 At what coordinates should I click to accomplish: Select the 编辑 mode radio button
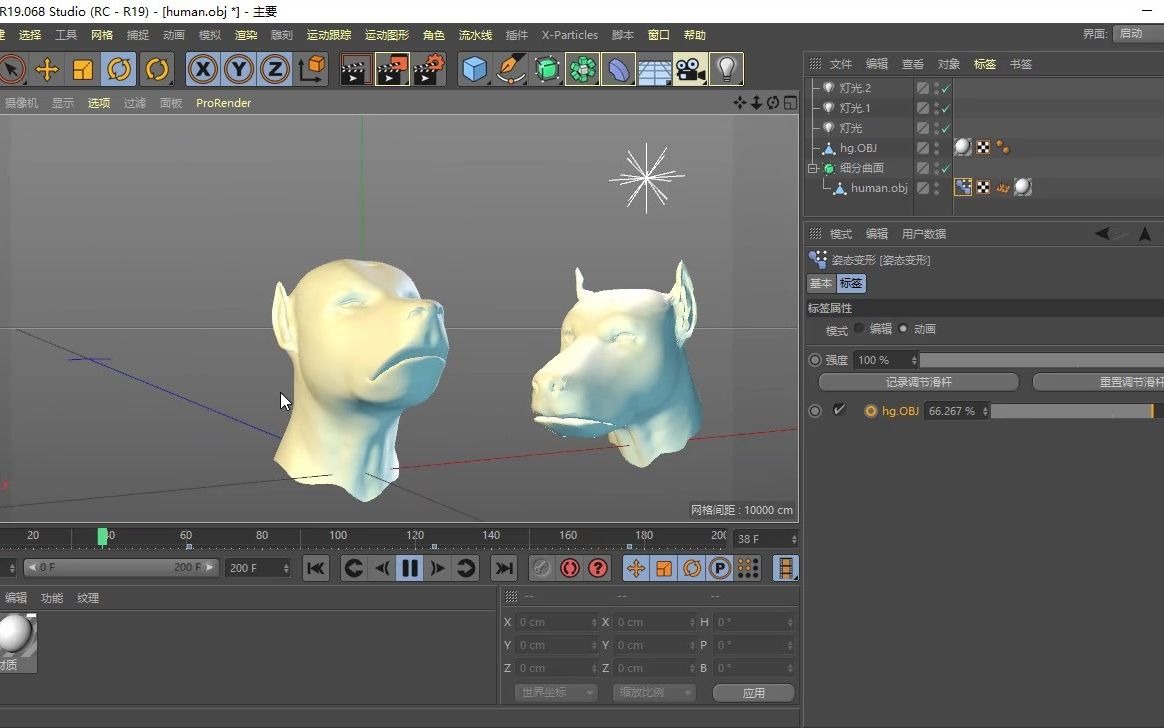pos(859,328)
